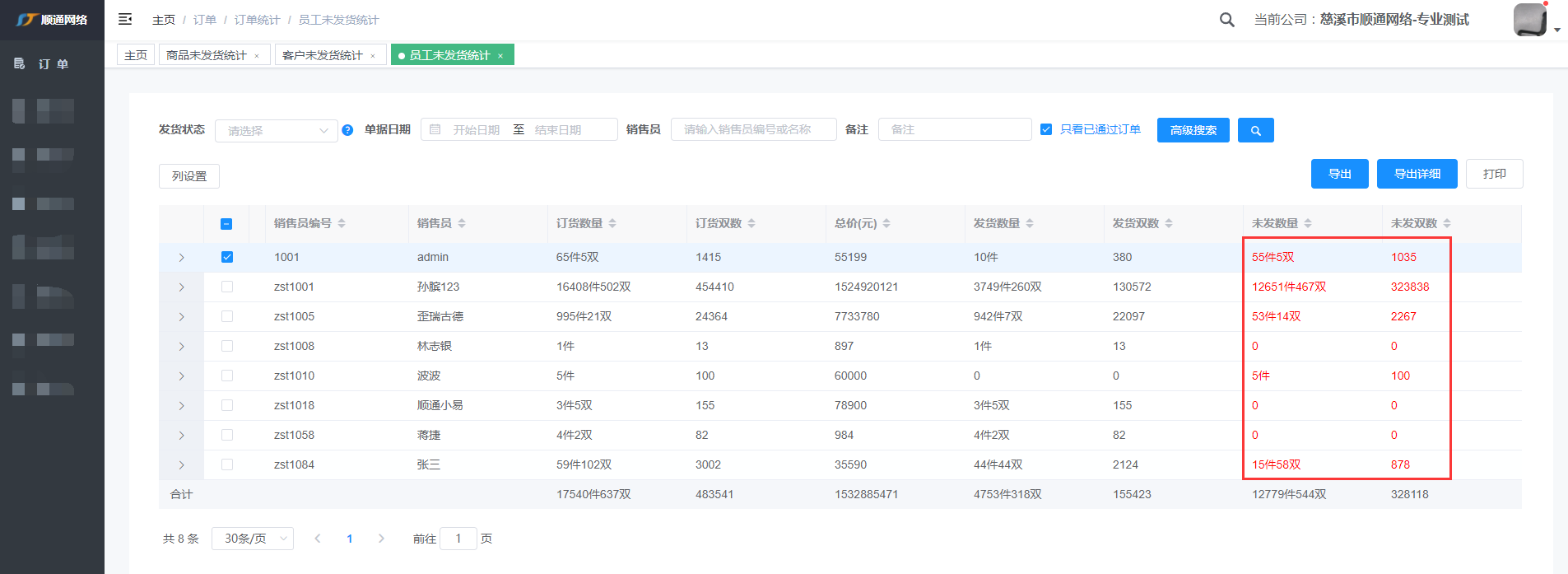Go to next page arrow
This screenshot has width=1568, height=574.
(x=381, y=539)
